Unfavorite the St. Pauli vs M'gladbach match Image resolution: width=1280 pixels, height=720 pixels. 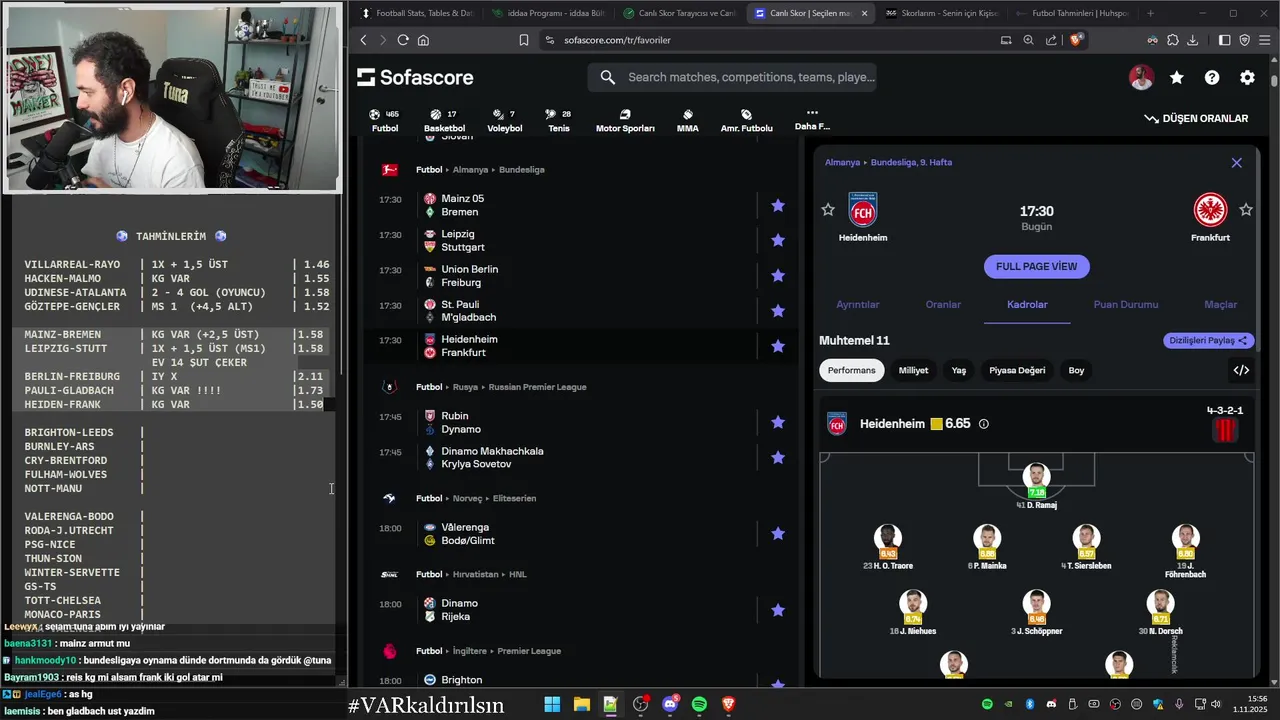tap(778, 310)
